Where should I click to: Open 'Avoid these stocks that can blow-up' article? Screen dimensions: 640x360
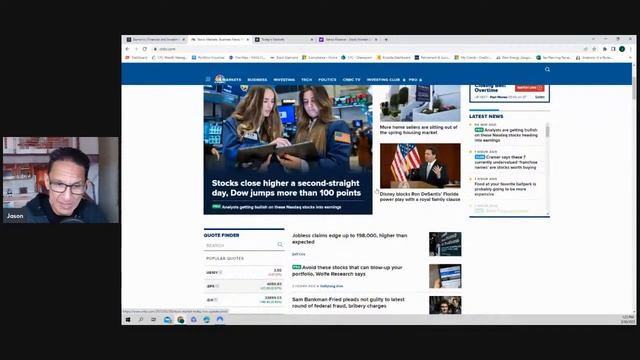coord(347,271)
